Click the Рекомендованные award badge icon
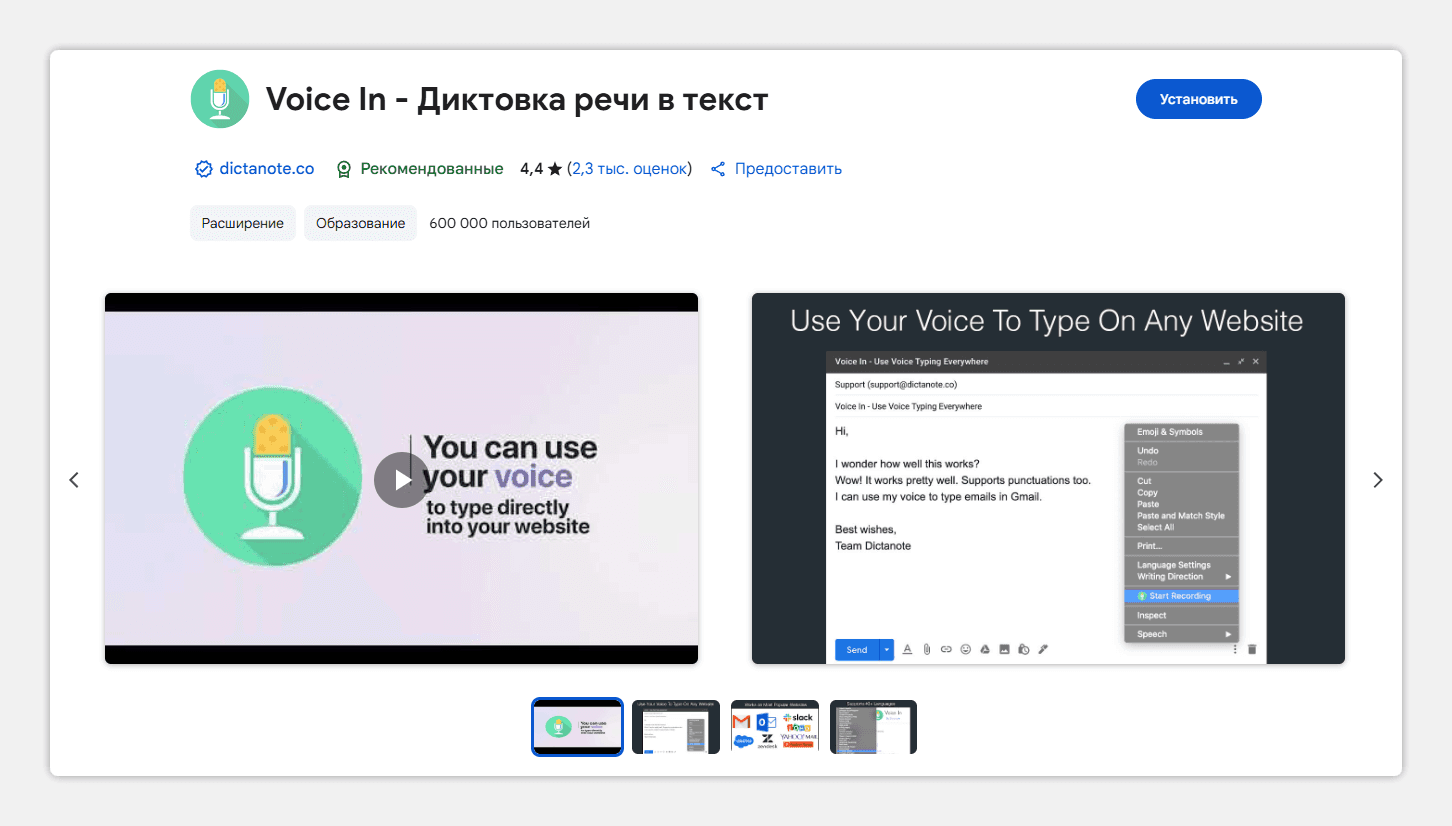 [x=344, y=169]
